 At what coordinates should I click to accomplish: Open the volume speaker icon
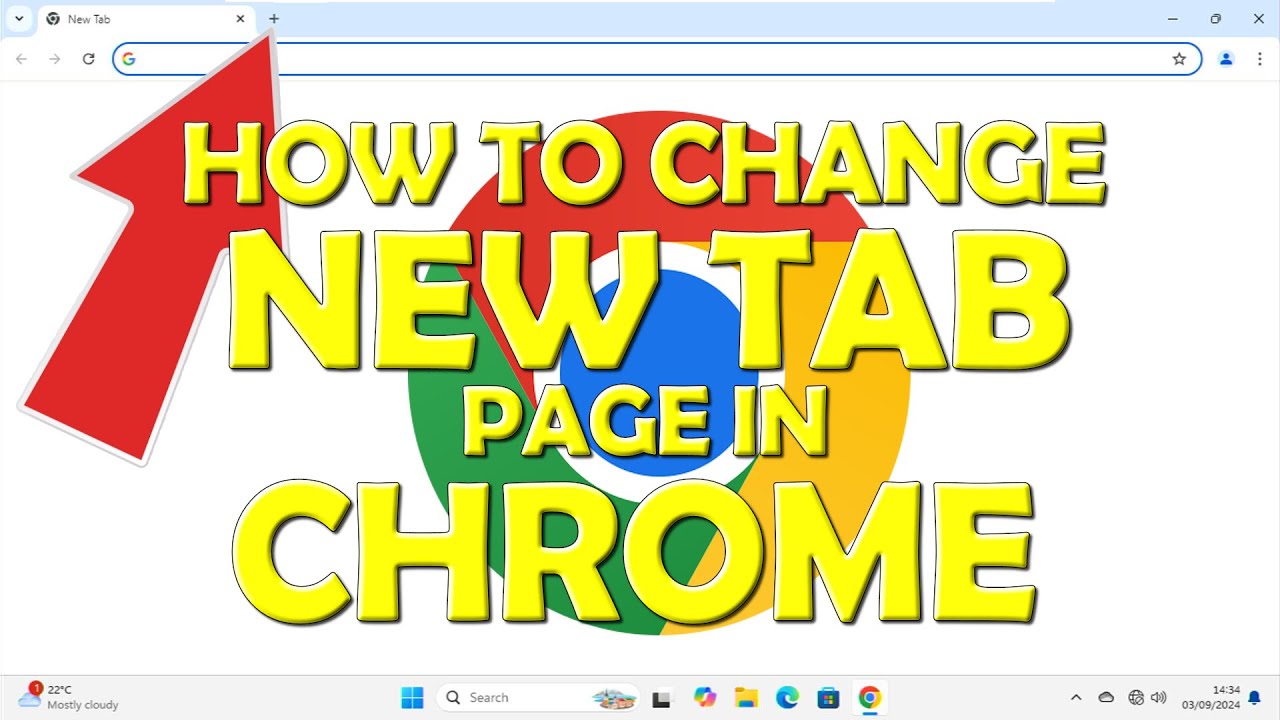click(x=1159, y=697)
